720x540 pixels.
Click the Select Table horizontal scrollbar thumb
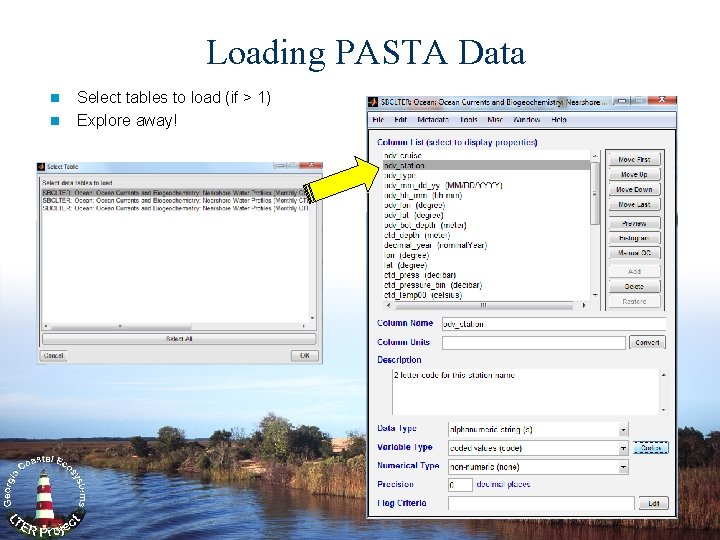point(120,326)
